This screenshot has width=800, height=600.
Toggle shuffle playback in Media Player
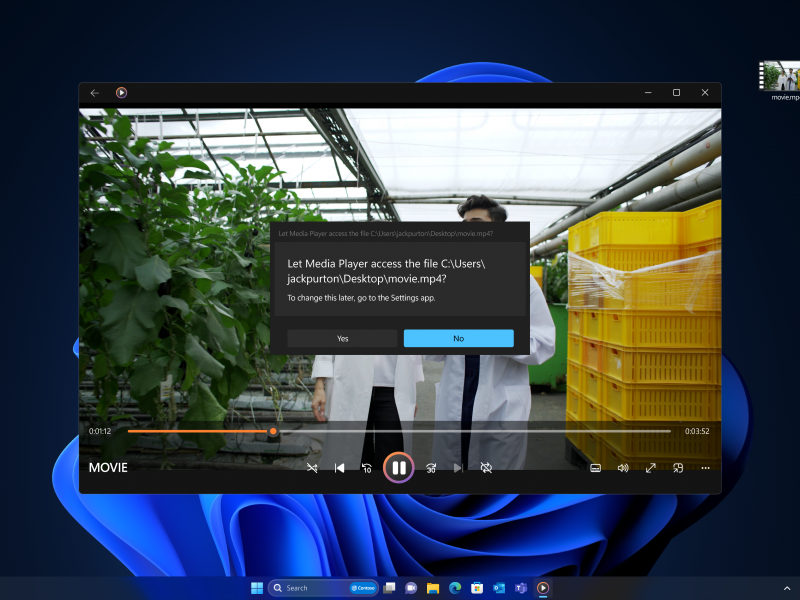pos(311,467)
